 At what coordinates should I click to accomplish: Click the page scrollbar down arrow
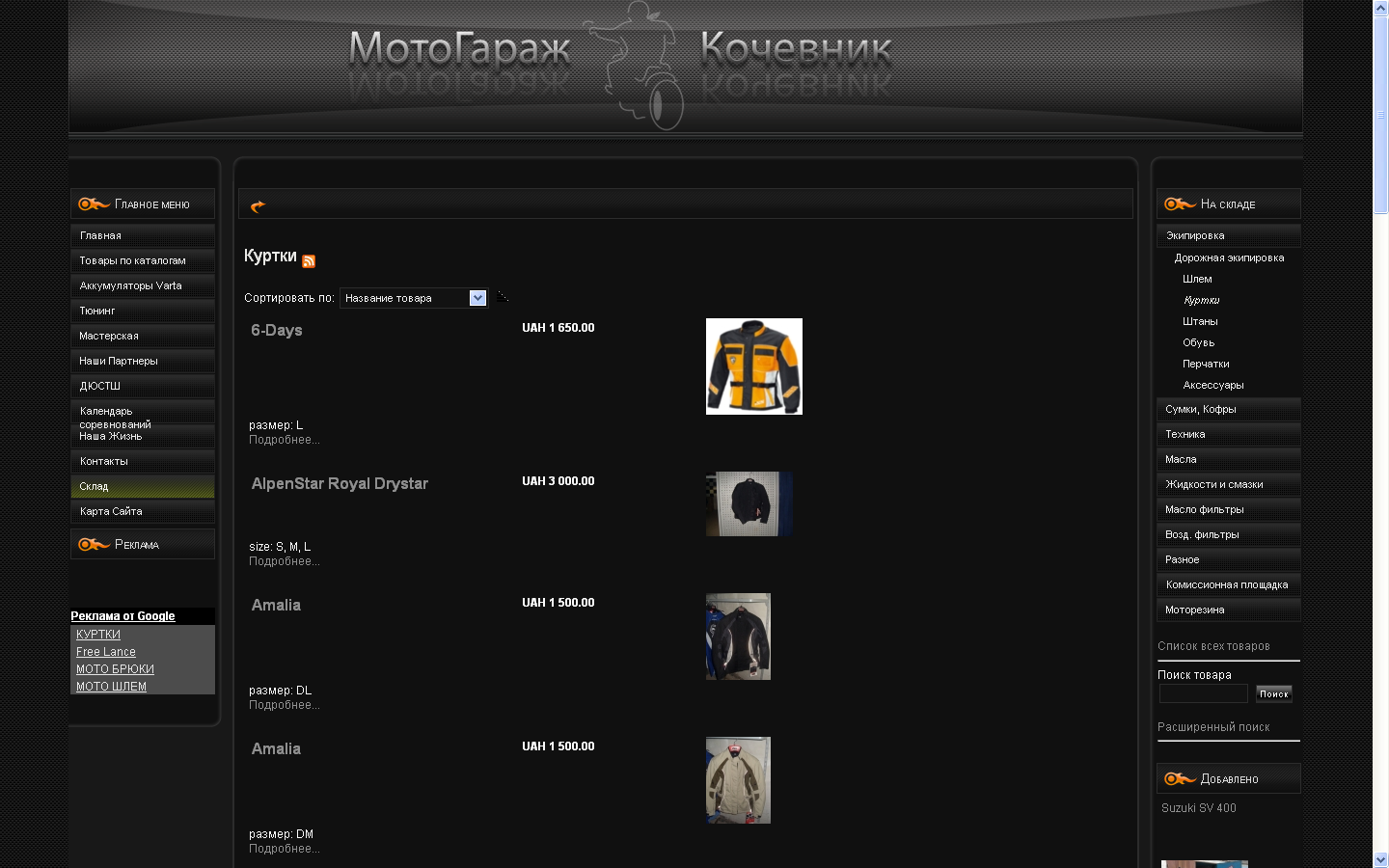pyautogui.click(x=1380, y=859)
